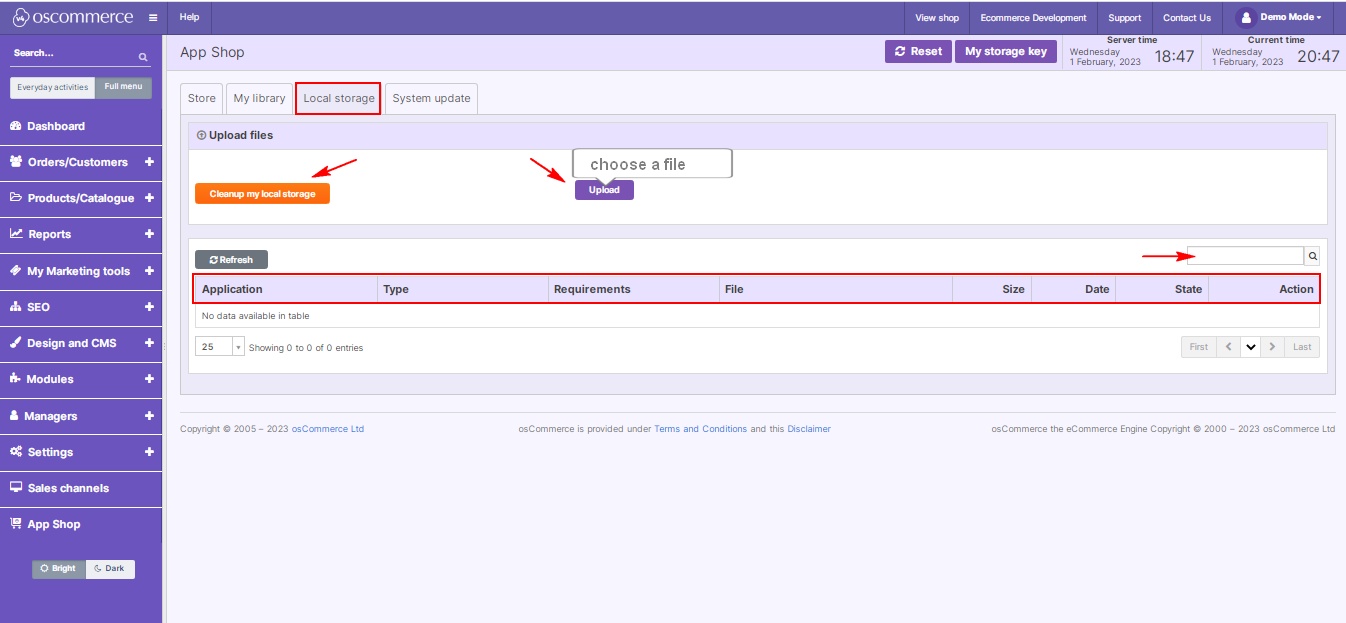Focus the table search input

pos(1245,256)
